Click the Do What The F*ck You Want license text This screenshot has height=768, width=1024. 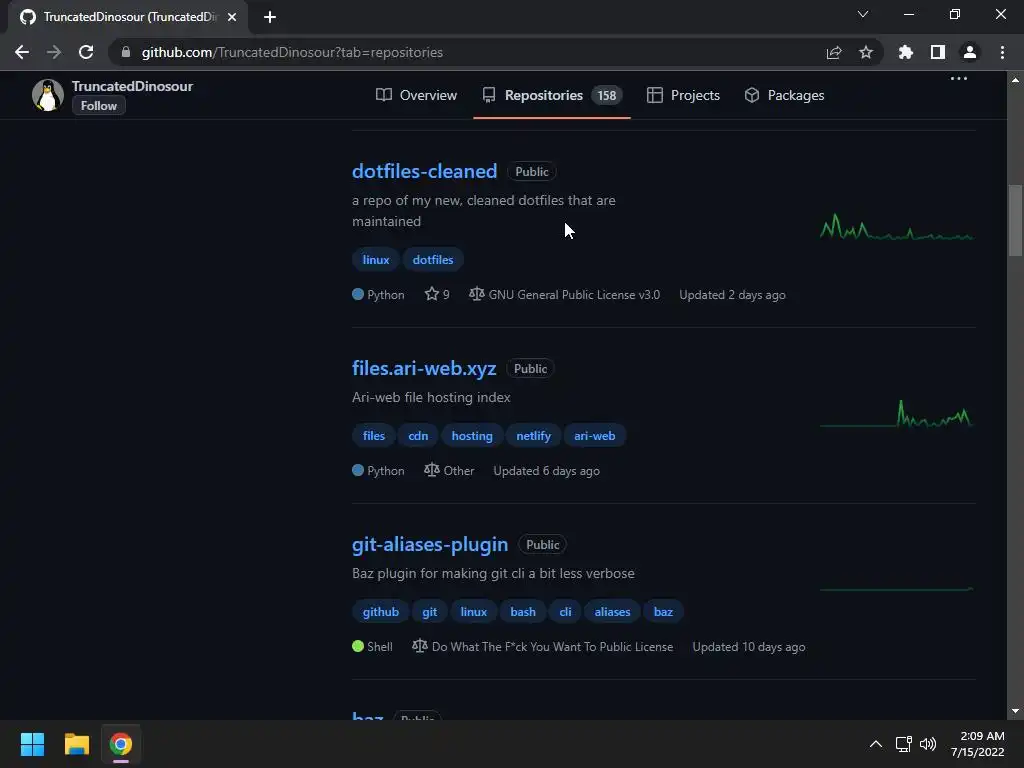point(552,647)
